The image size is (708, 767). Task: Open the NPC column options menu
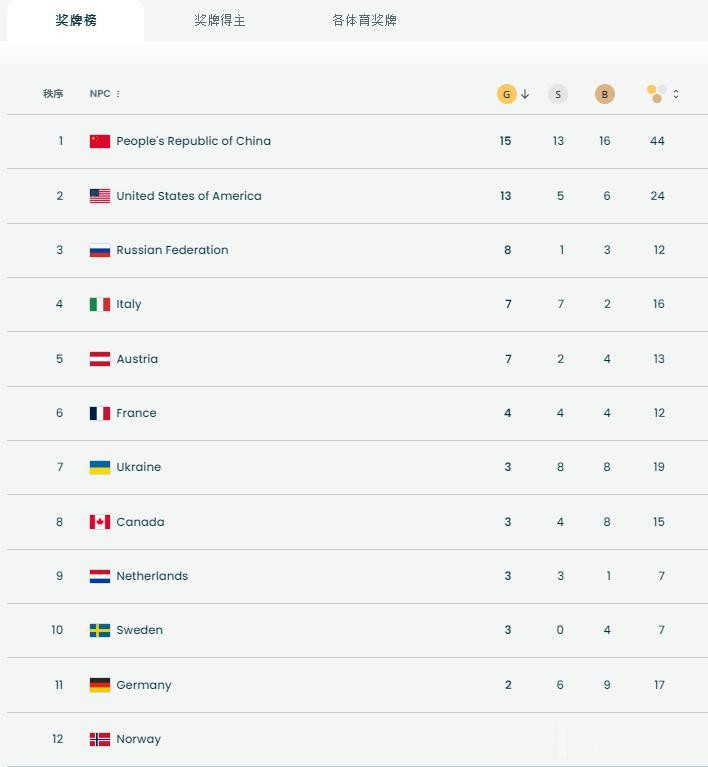pos(118,94)
